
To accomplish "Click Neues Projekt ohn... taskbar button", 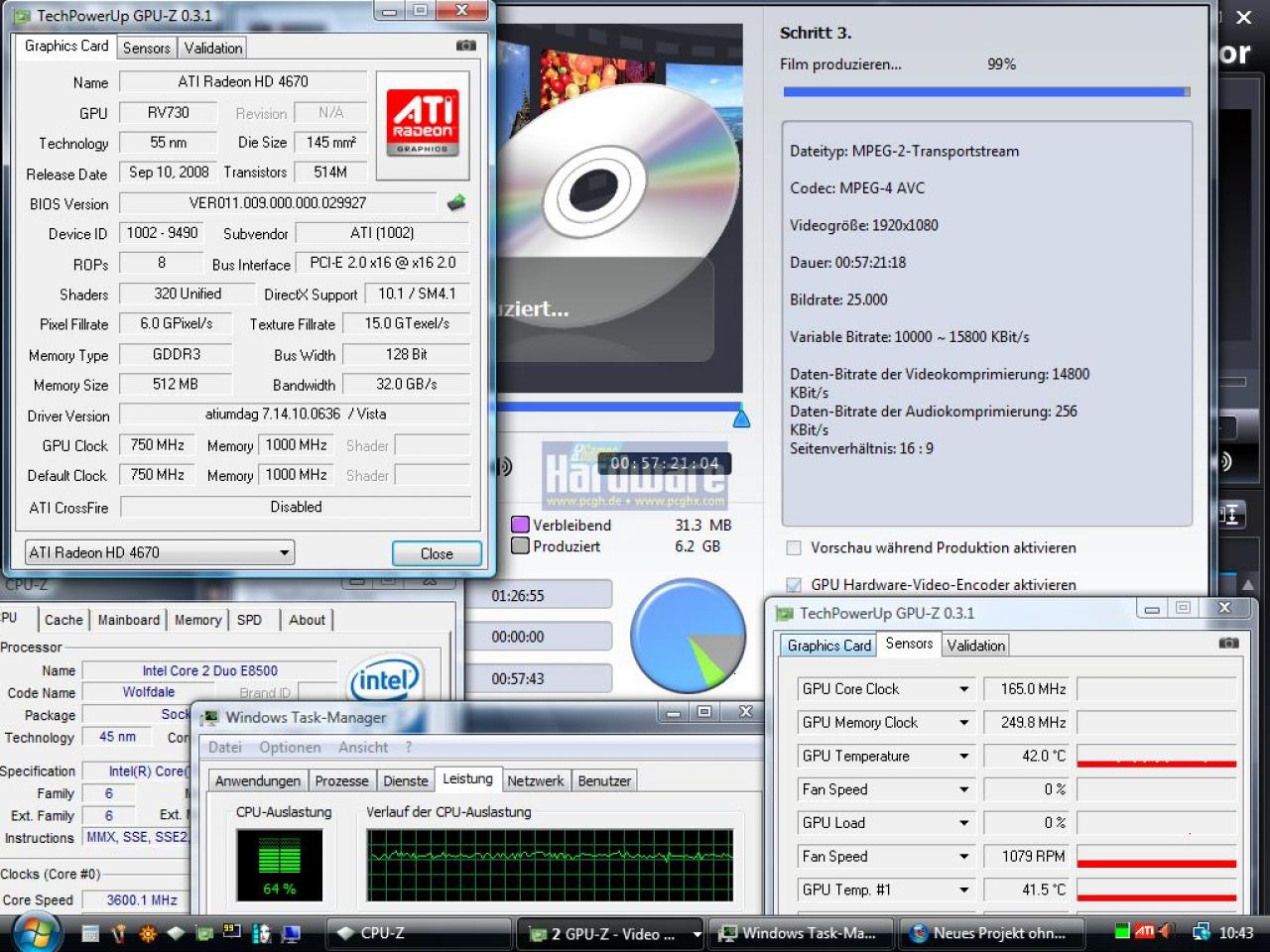I will (x=994, y=933).
